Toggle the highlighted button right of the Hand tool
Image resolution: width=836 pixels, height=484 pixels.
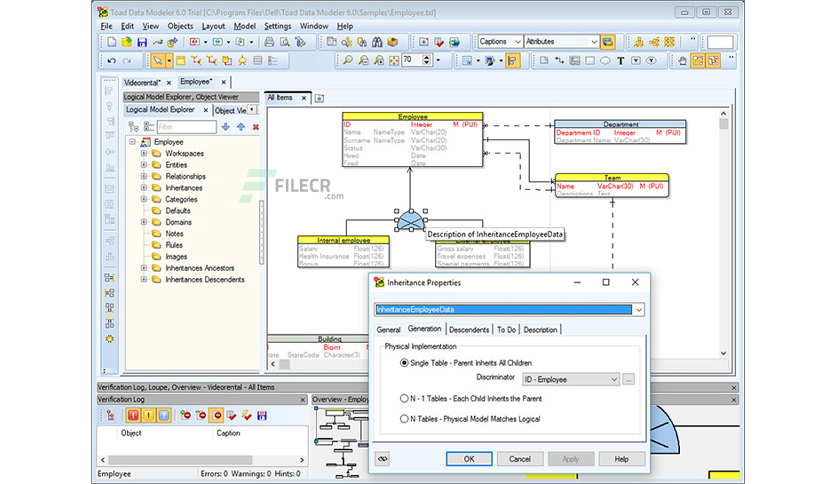click(697, 61)
